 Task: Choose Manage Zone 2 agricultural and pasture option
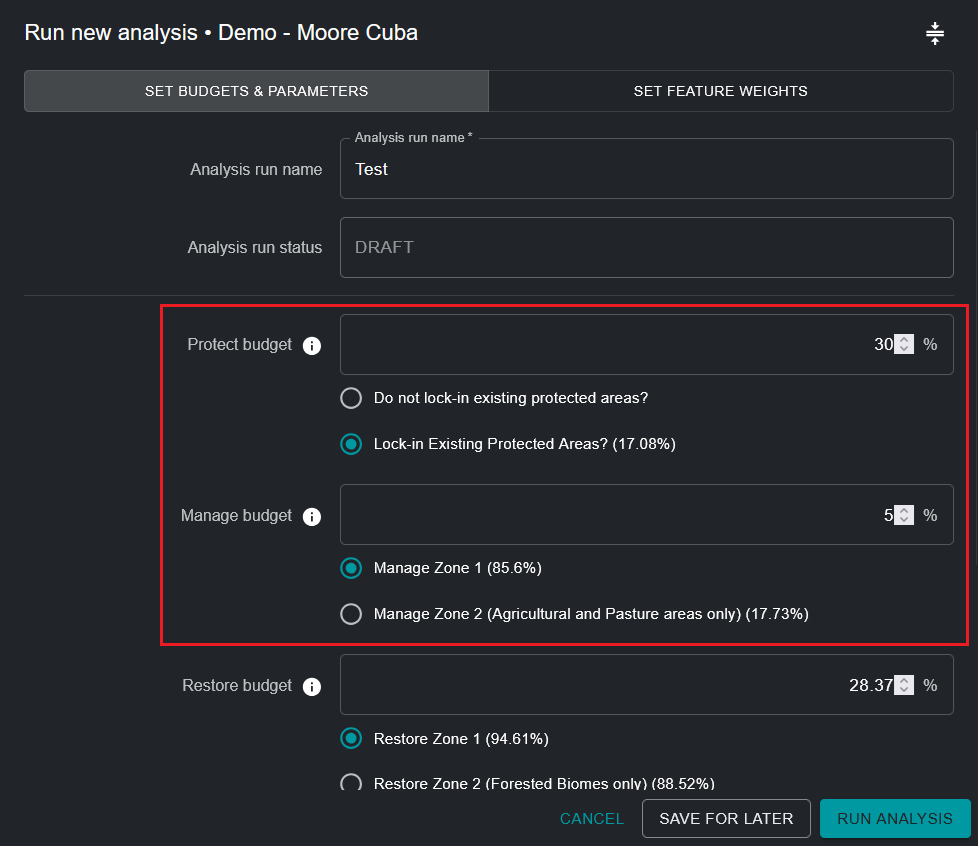351,614
